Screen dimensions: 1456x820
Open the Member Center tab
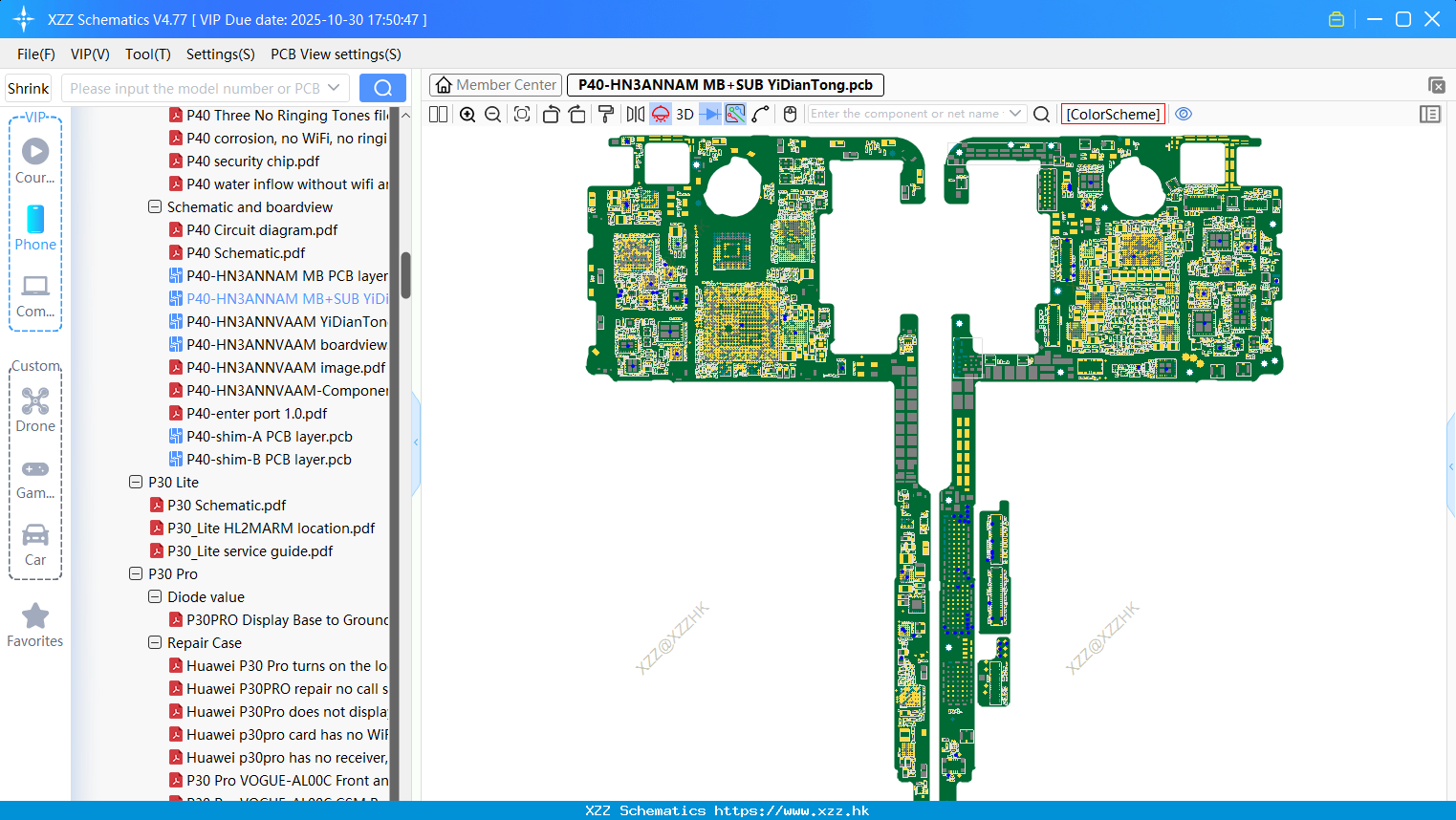click(496, 85)
